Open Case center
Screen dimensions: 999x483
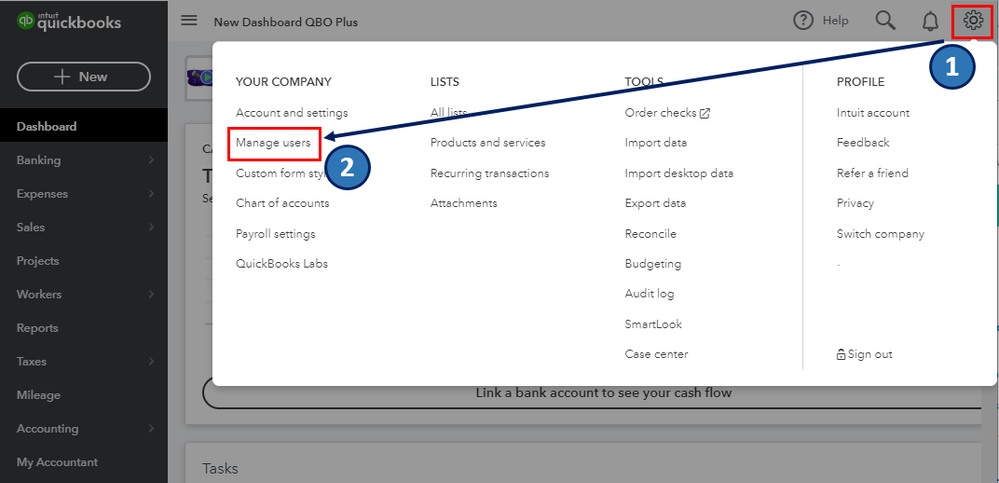[656, 354]
